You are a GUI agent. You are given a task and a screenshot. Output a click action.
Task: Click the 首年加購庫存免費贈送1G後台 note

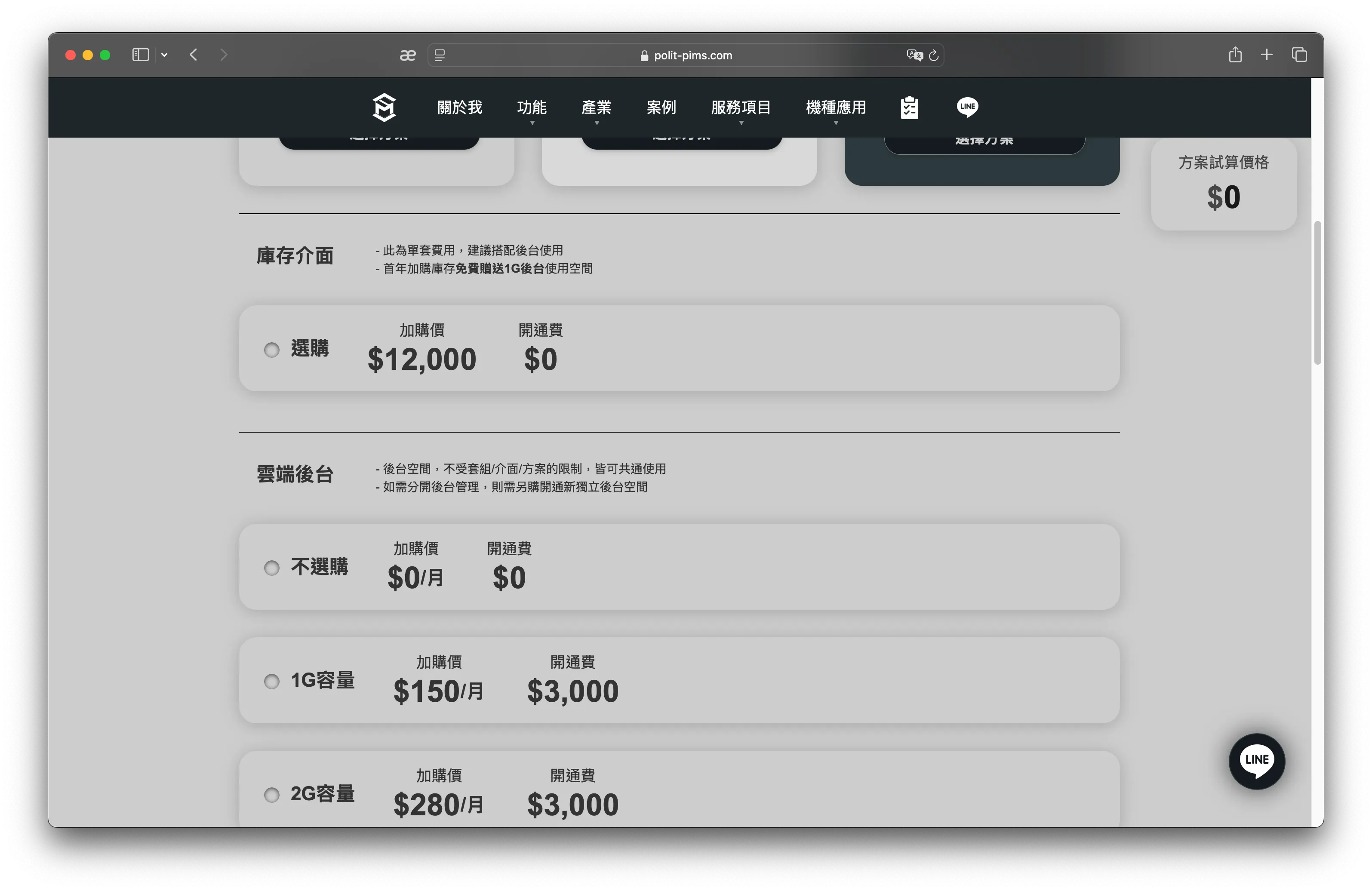(484, 269)
